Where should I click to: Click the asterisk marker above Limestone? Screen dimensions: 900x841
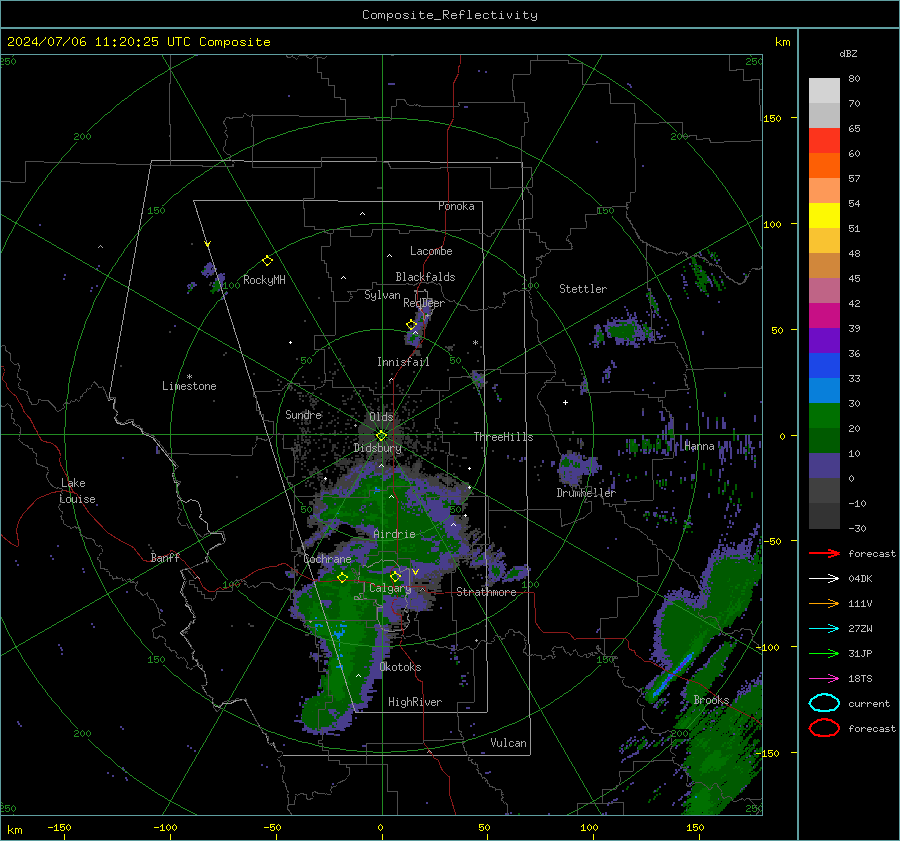point(189,377)
